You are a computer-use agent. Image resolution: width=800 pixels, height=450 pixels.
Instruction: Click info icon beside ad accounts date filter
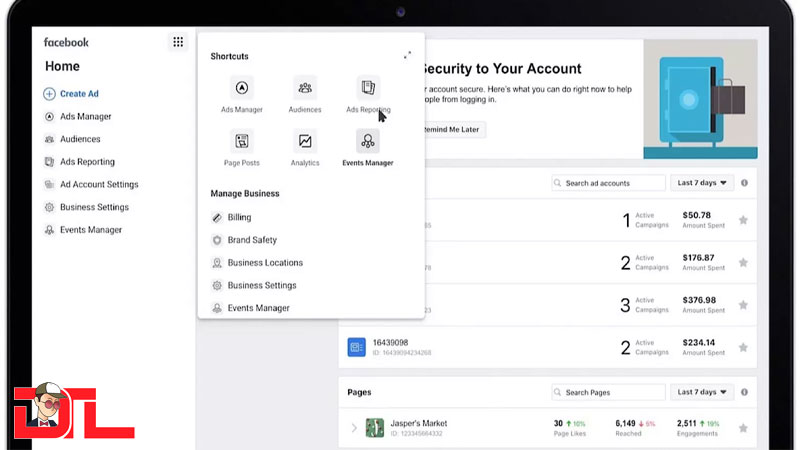coord(744,183)
